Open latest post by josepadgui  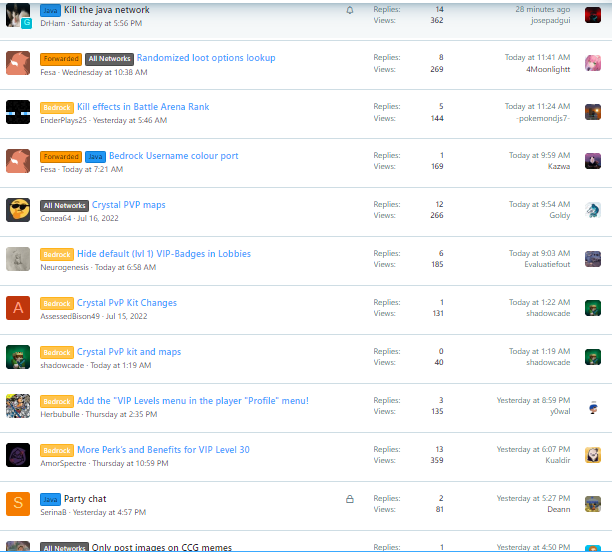[x=543, y=9]
